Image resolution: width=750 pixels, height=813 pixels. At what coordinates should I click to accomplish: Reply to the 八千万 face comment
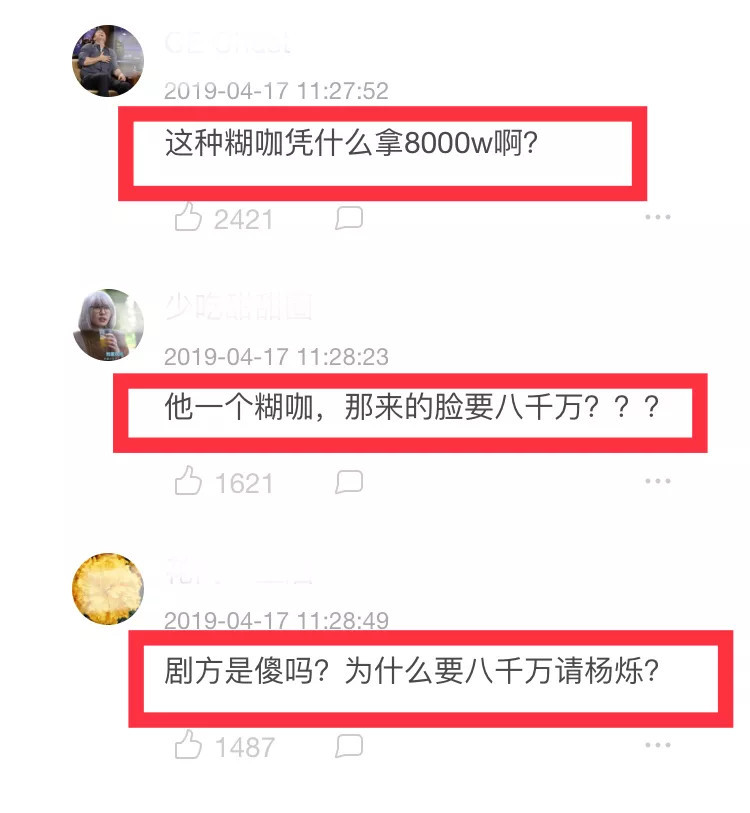[349, 482]
